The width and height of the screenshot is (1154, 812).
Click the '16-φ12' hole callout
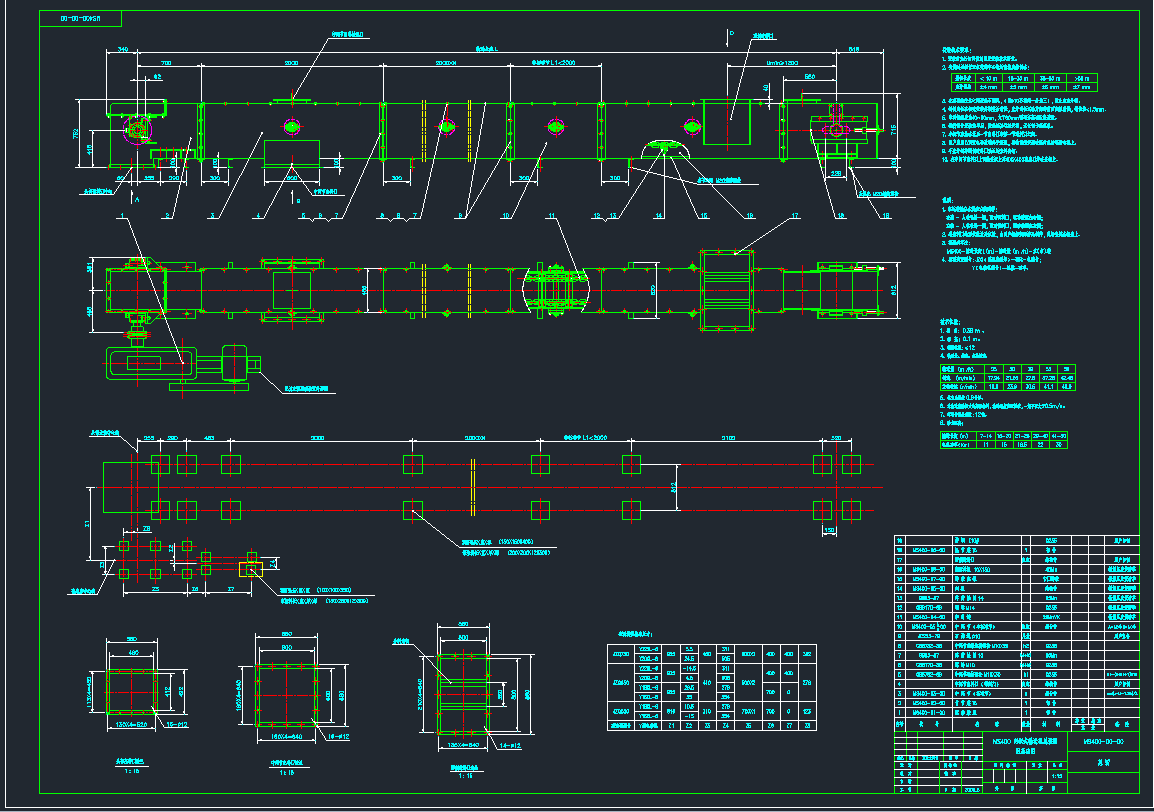(339, 736)
